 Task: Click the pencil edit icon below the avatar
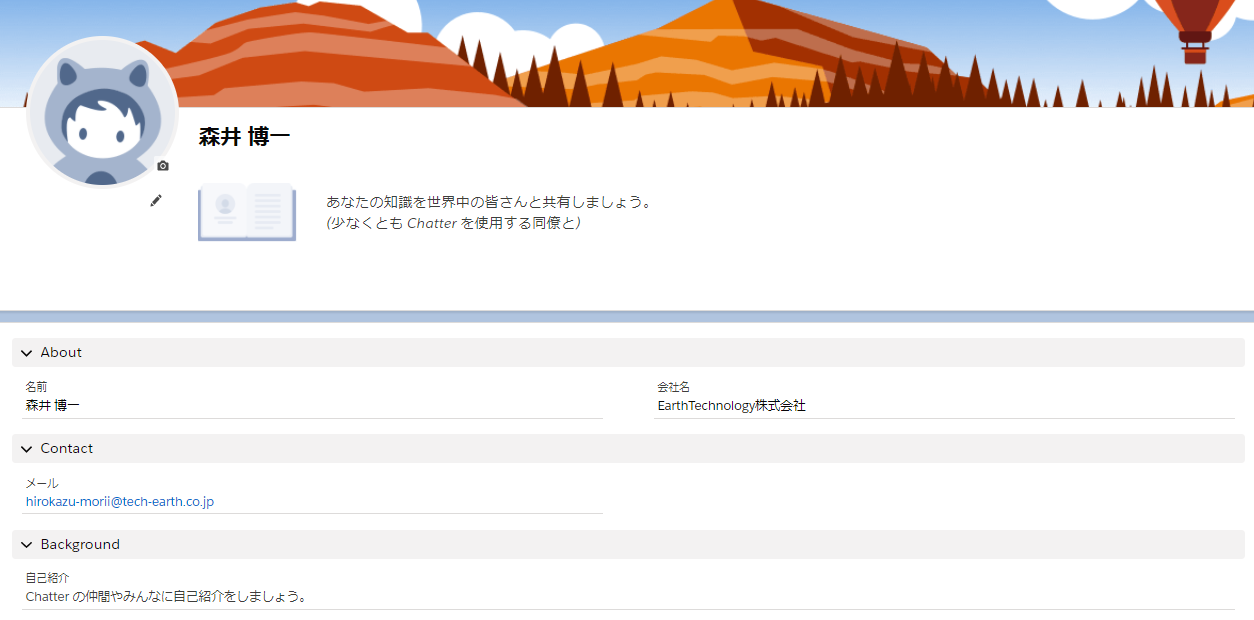tap(156, 201)
